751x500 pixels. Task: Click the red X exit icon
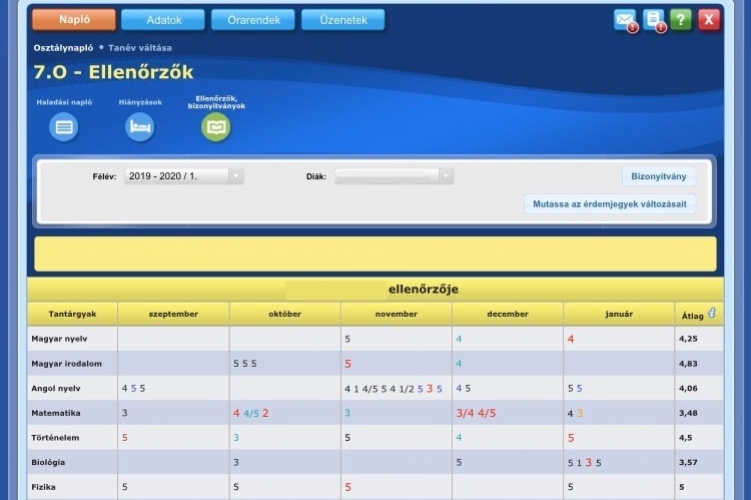(x=708, y=20)
